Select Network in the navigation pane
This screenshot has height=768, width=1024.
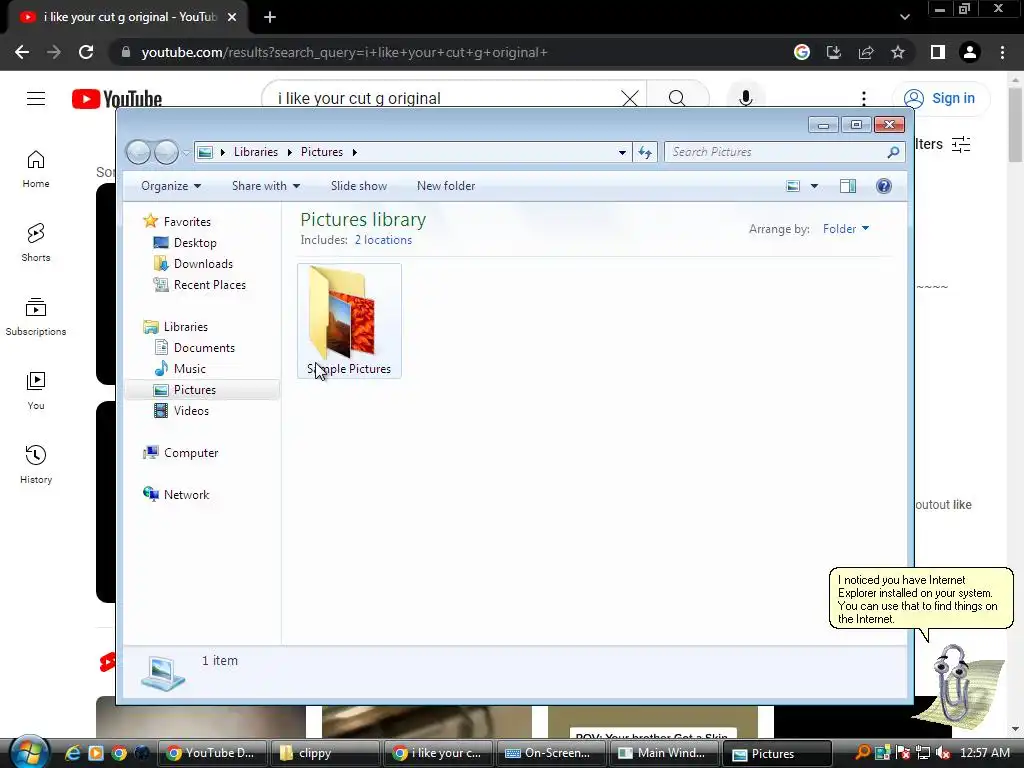pos(186,494)
